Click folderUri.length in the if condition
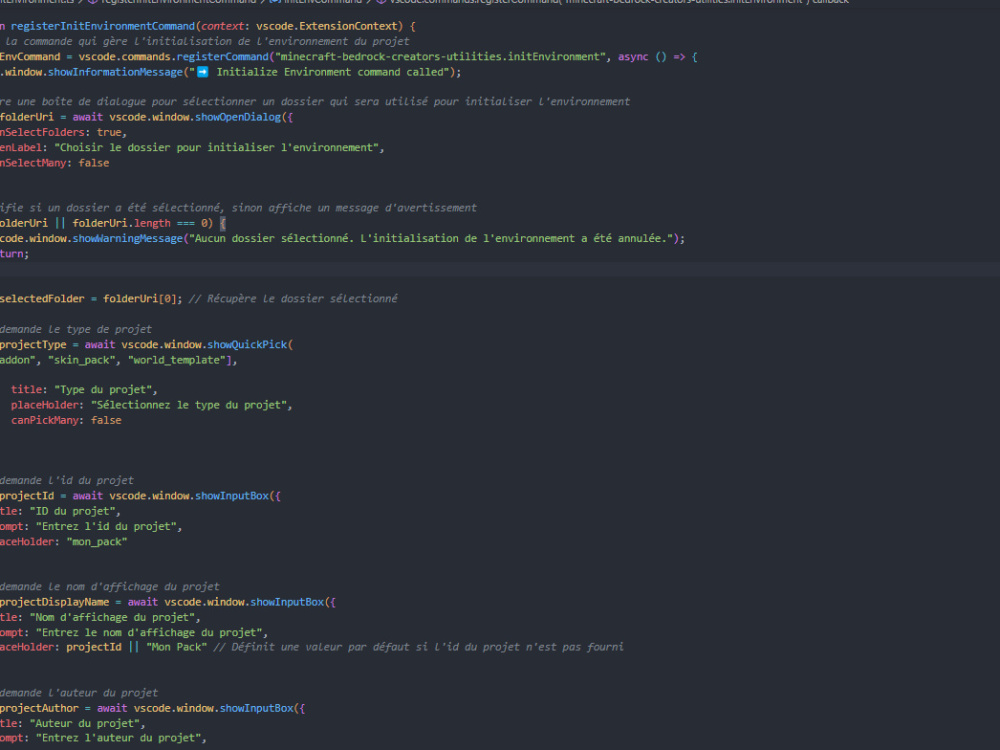The width and height of the screenshot is (1000, 750). (x=121, y=223)
